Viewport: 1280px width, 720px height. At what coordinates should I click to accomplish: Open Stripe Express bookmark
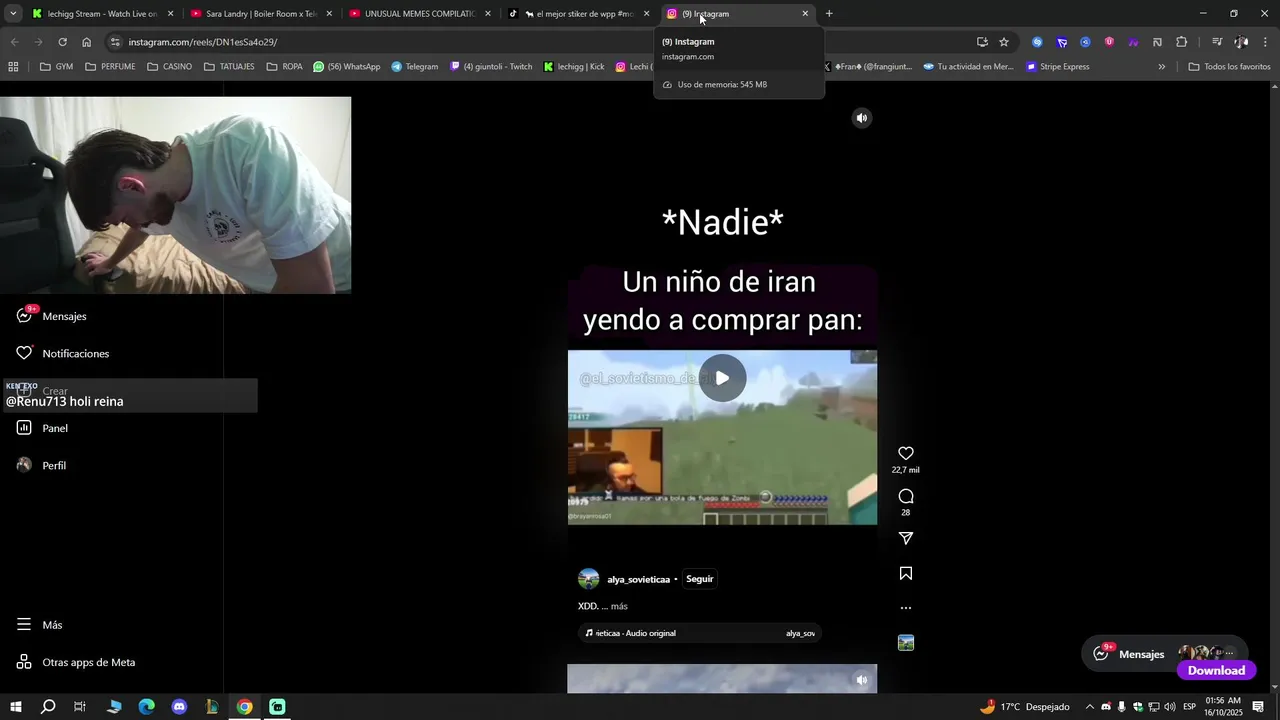click(x=1058, y=67)
